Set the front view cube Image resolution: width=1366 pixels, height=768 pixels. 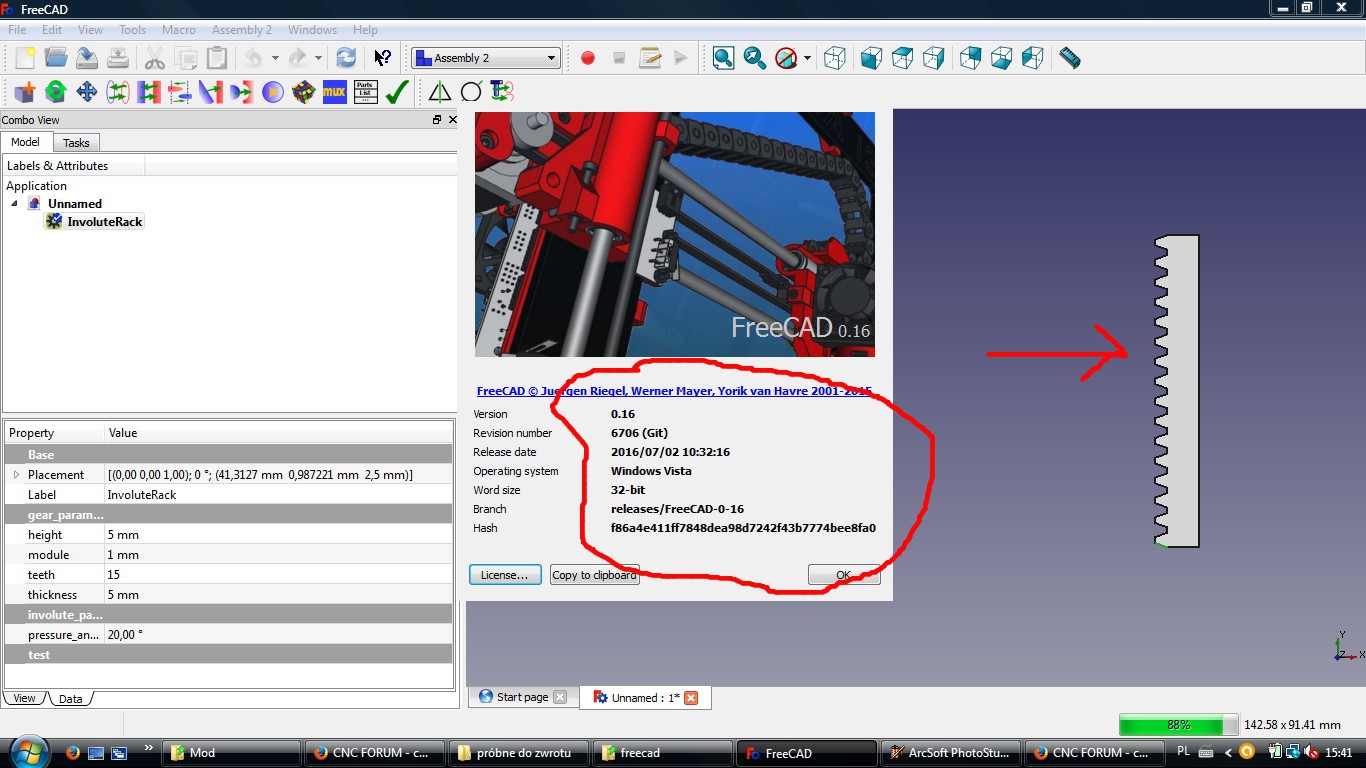click(x=871, y=58)
